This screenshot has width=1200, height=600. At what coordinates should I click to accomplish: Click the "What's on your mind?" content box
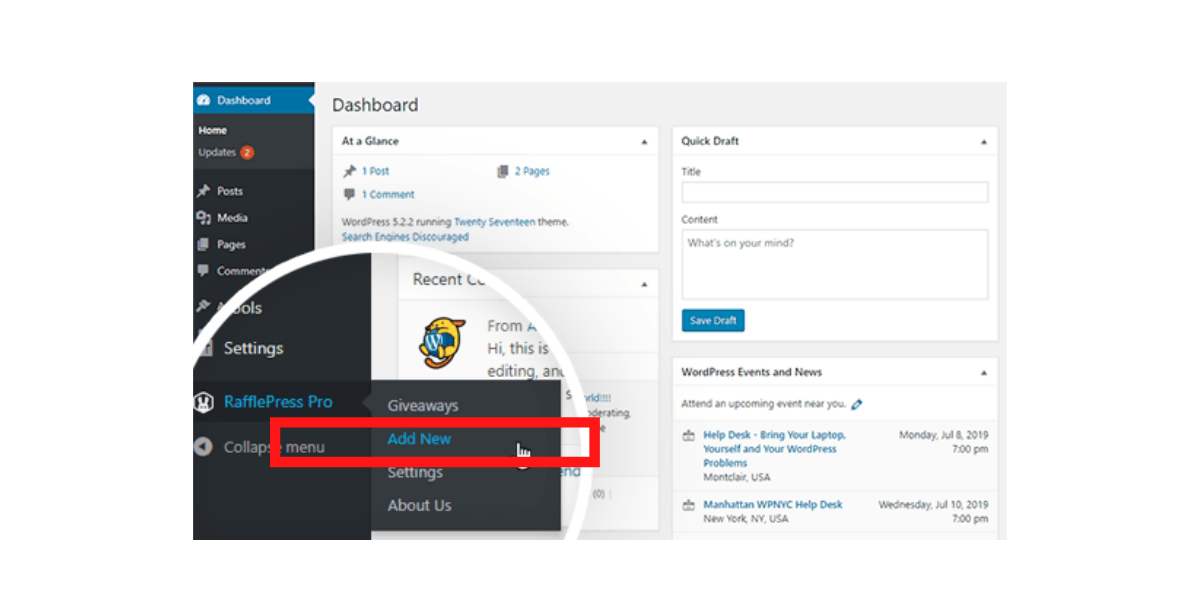[x=834, y=264]
